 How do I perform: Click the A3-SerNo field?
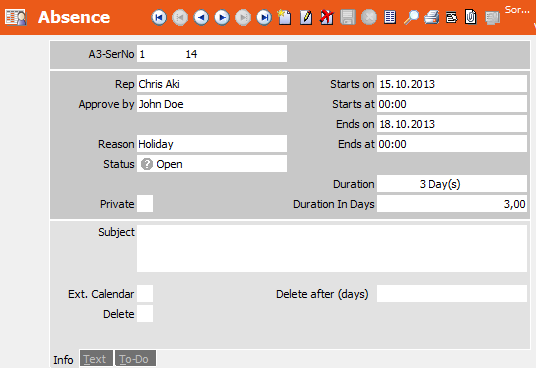click(x=212, y=54)
